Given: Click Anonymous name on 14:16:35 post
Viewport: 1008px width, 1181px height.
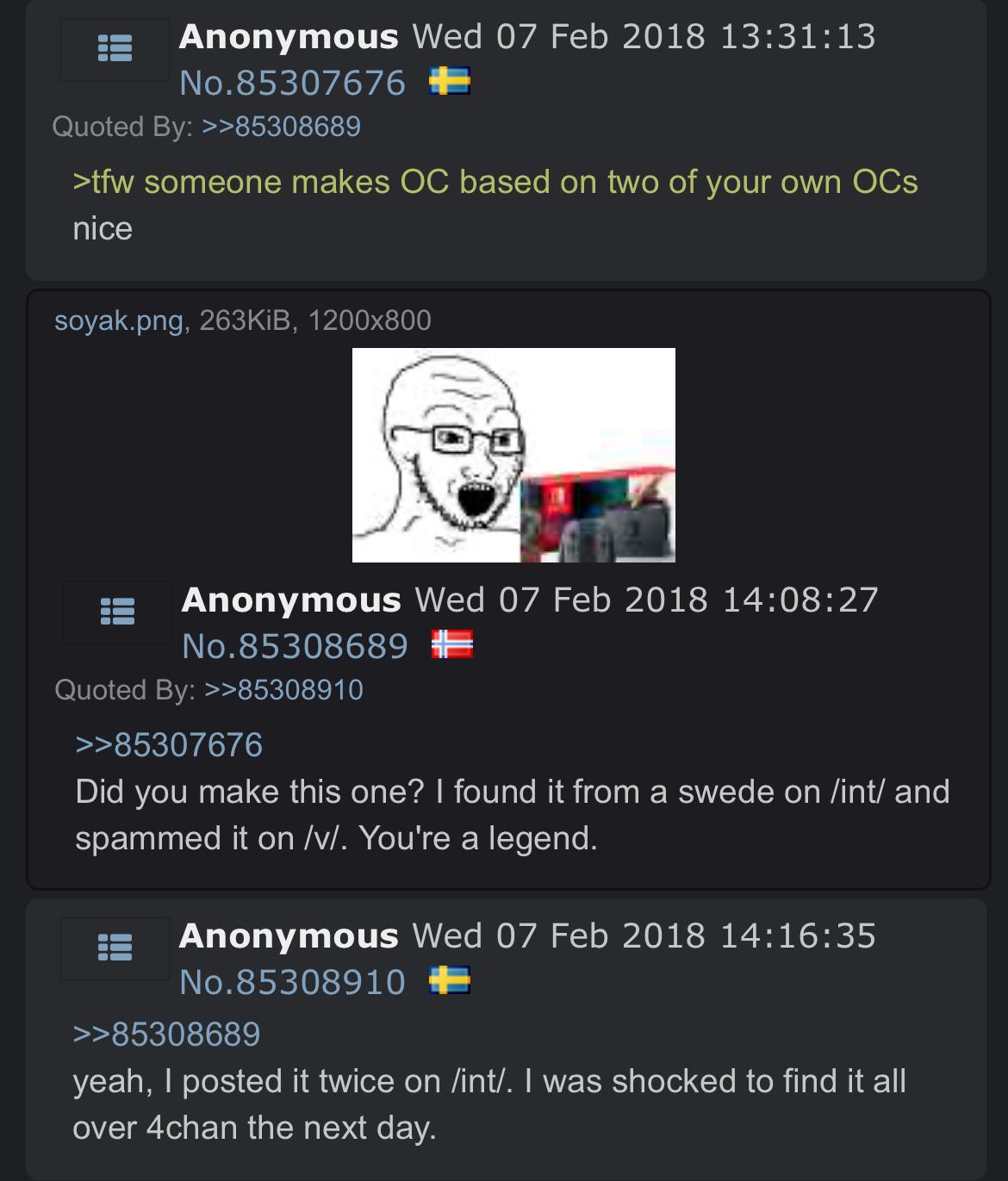Looking at the screenshot, I should (x=289, y=936).
